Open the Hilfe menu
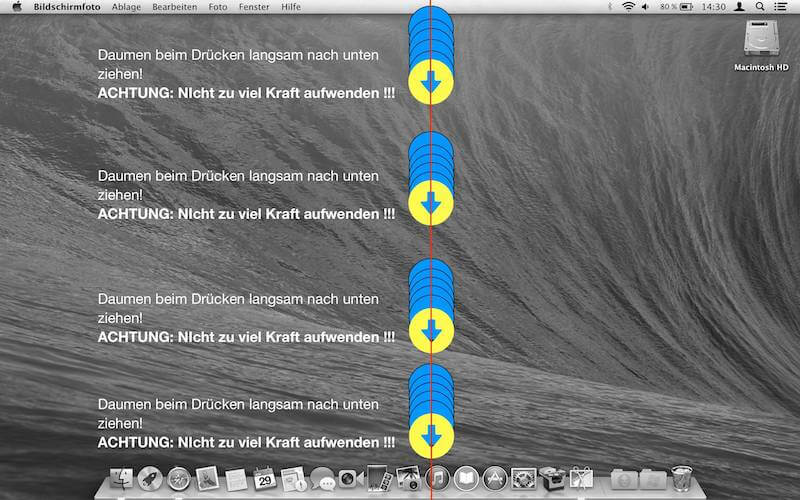Viewport: 800px width, 500px height. click(x=291, y=7)
